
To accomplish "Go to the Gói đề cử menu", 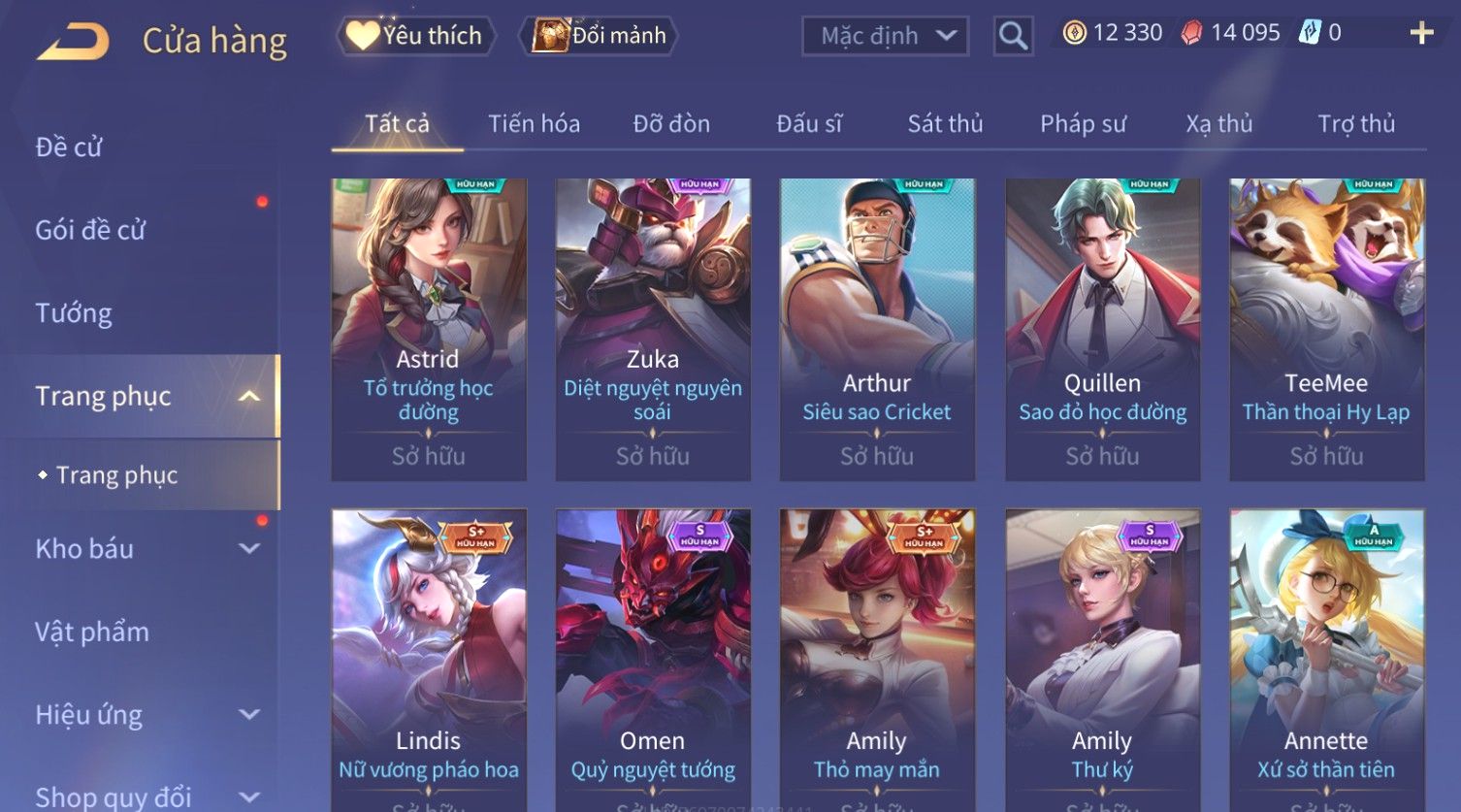I will 90,231.
